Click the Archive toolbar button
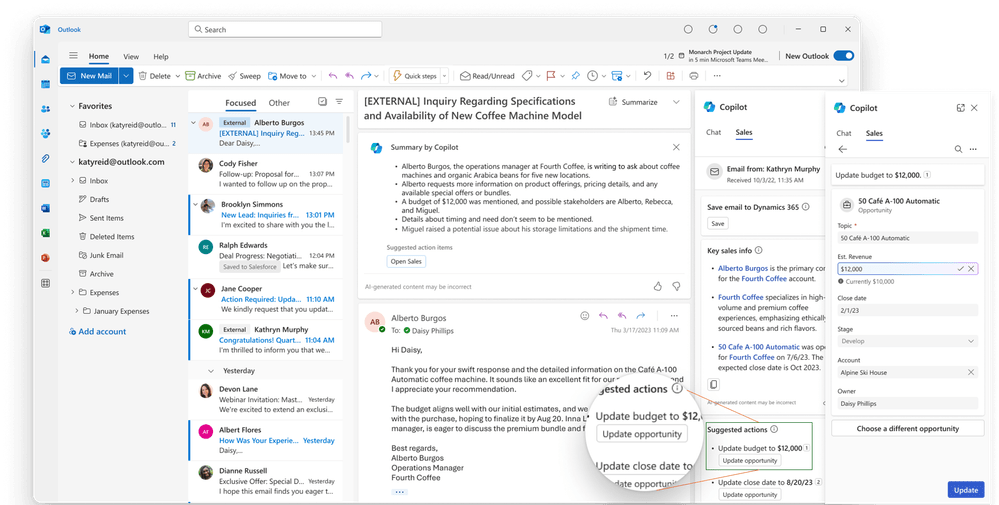The width and height of the screenshot is (999, 505). point(203,76)
